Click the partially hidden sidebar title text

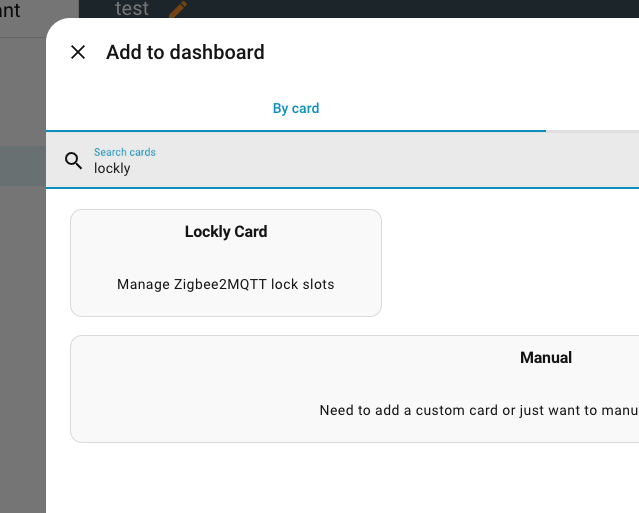pos(10,12)
